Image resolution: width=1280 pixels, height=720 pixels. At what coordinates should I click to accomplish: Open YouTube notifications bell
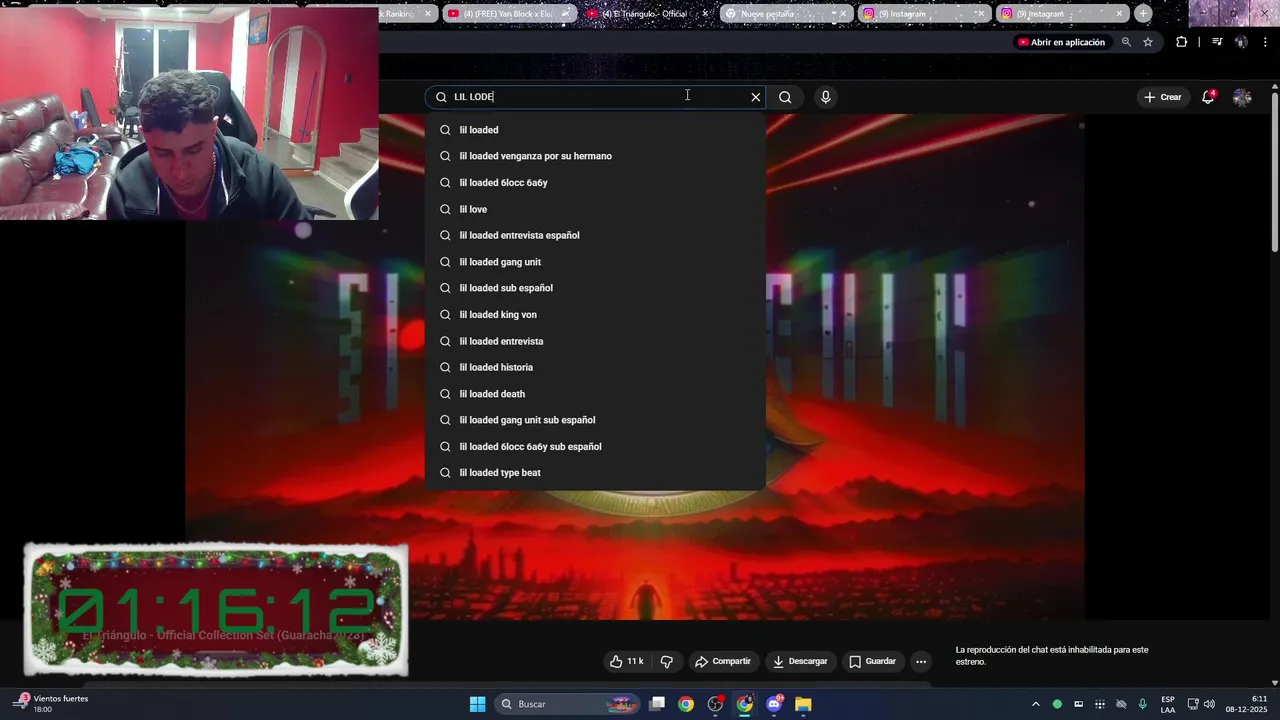point(1208,97)
